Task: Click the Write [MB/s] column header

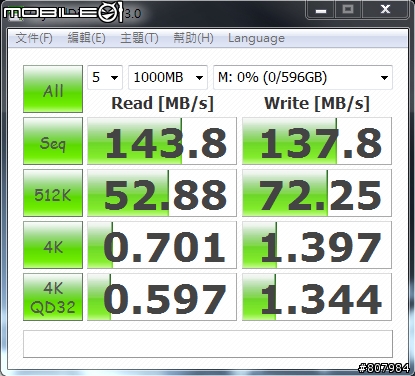Action: click(x=317, y=104)
